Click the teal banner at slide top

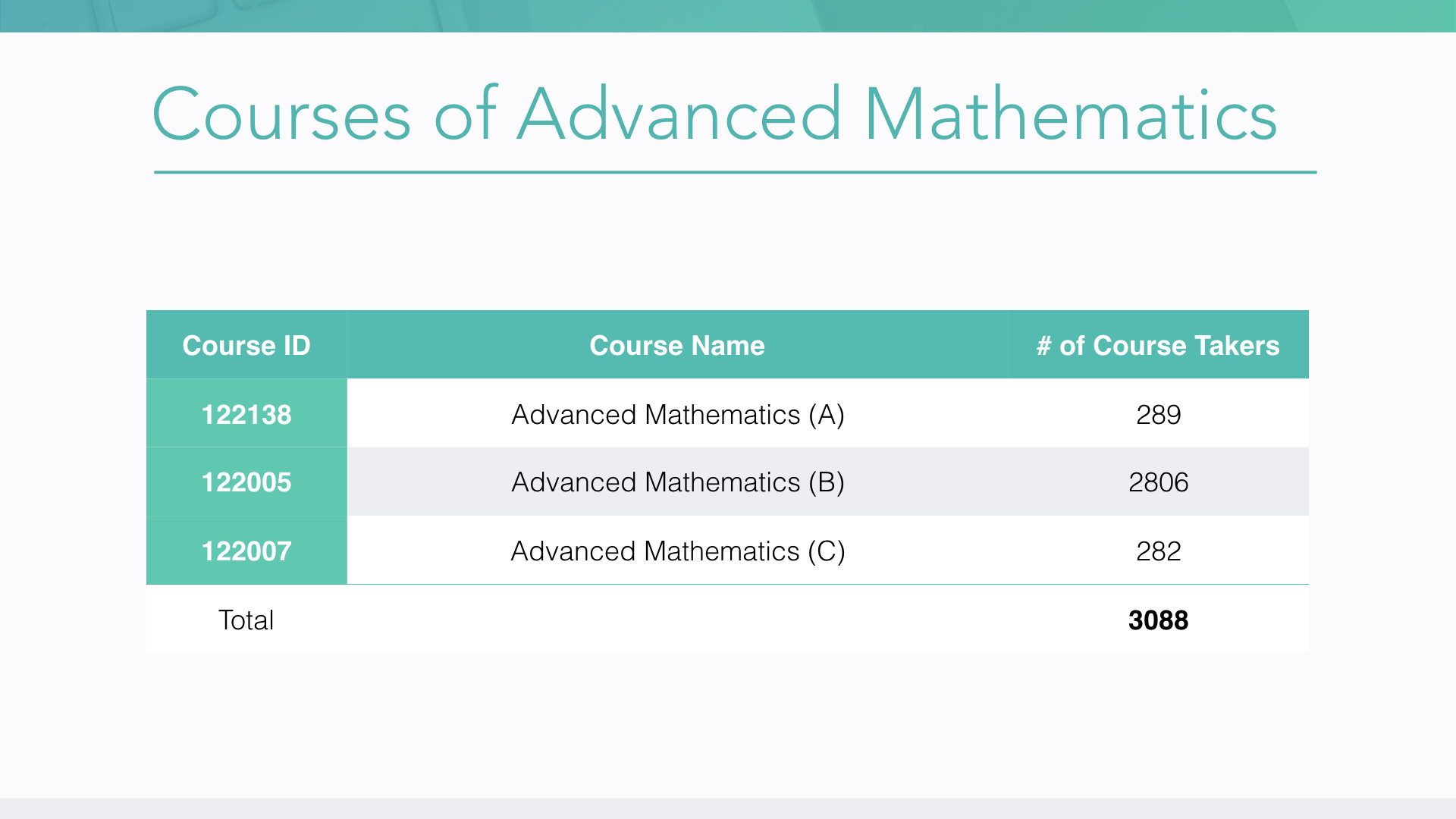[x=728, y=15]
